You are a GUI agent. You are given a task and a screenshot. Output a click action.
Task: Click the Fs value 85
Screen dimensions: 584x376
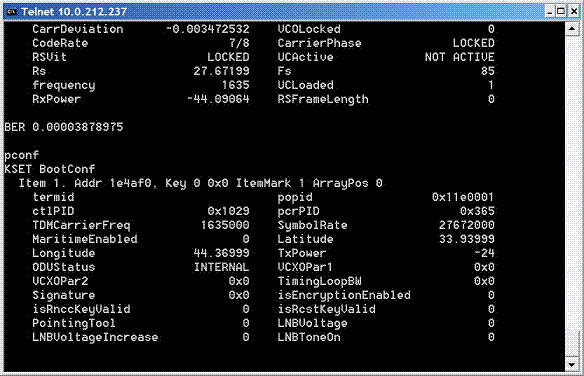pos(488,71)
